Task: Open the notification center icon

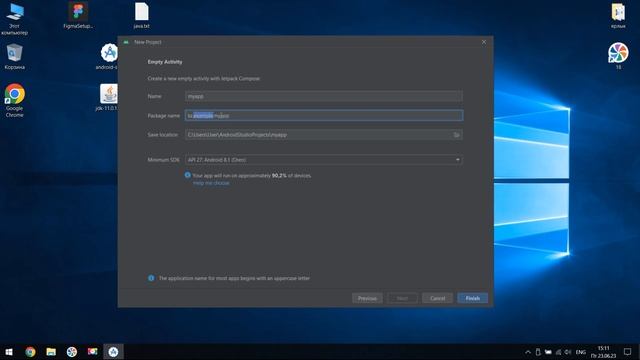Action: 628,352
